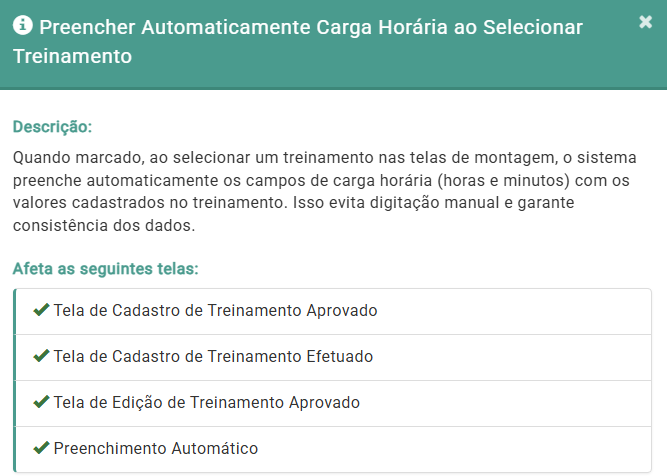Click the info icon in the header
667x476 pixels.
point(22,28)
